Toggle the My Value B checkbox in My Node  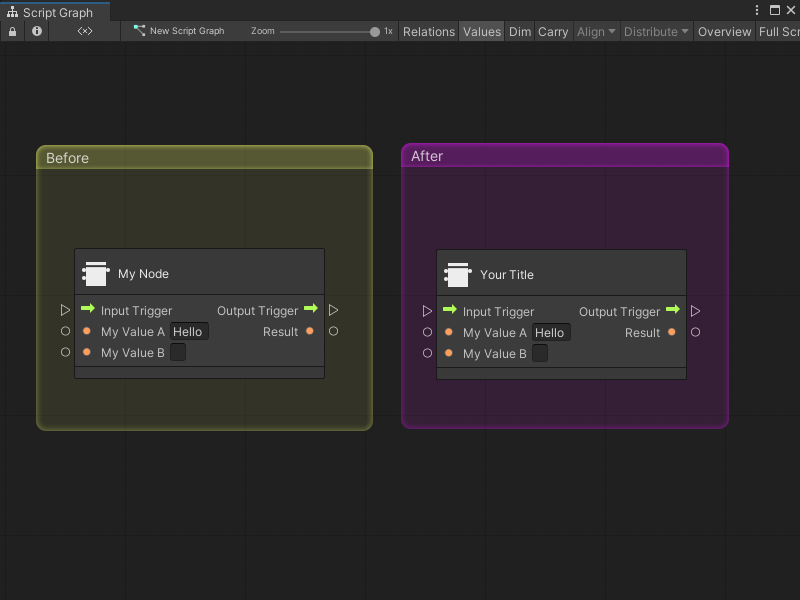click(178, 352)
